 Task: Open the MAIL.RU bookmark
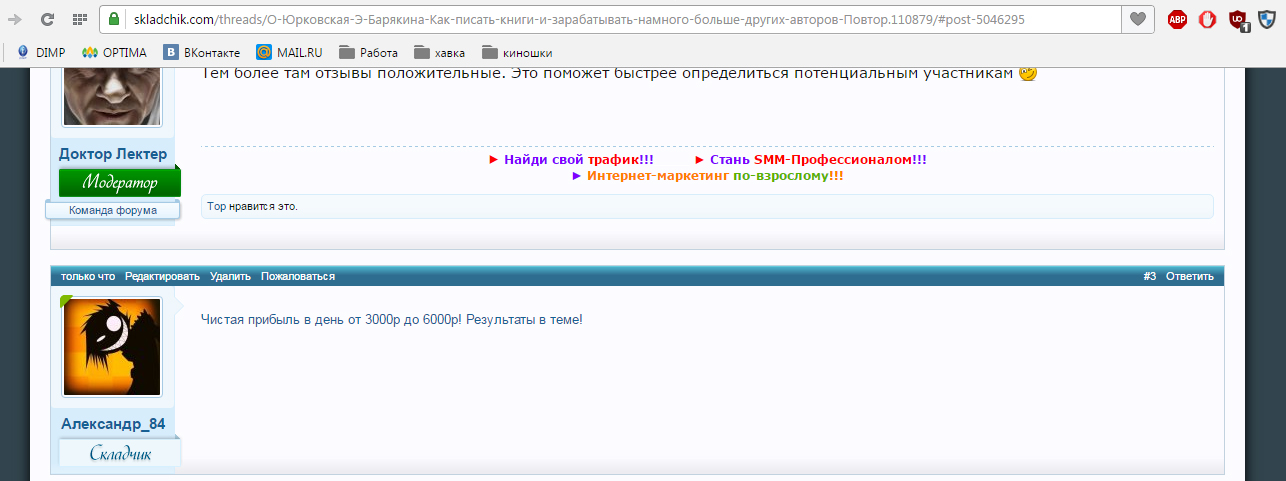point(289,53)
